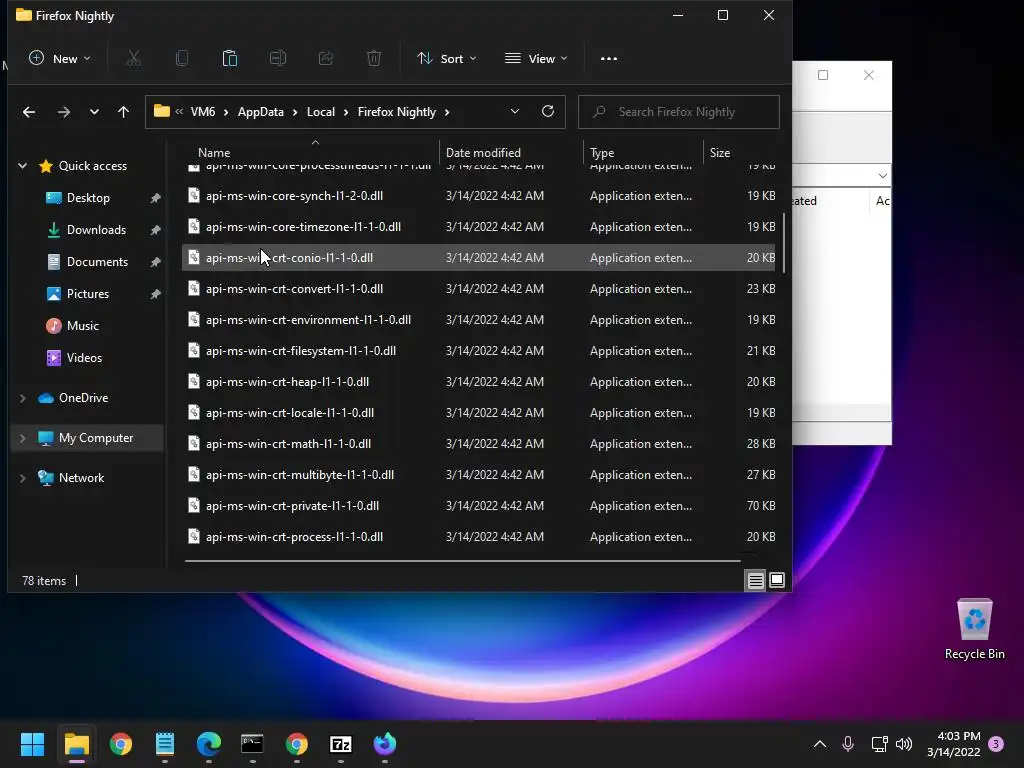Screen dimensions: 1024x768
Task: Open the Command Prompt taskbar icon
Action: click(252, 744)
